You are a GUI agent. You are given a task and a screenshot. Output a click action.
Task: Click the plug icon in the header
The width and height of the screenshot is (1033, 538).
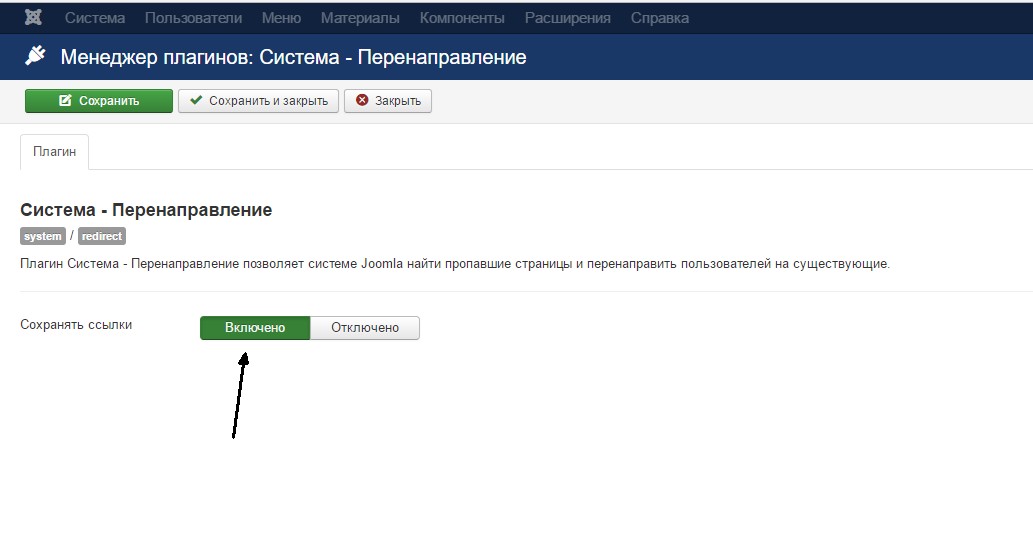[36, 57]
